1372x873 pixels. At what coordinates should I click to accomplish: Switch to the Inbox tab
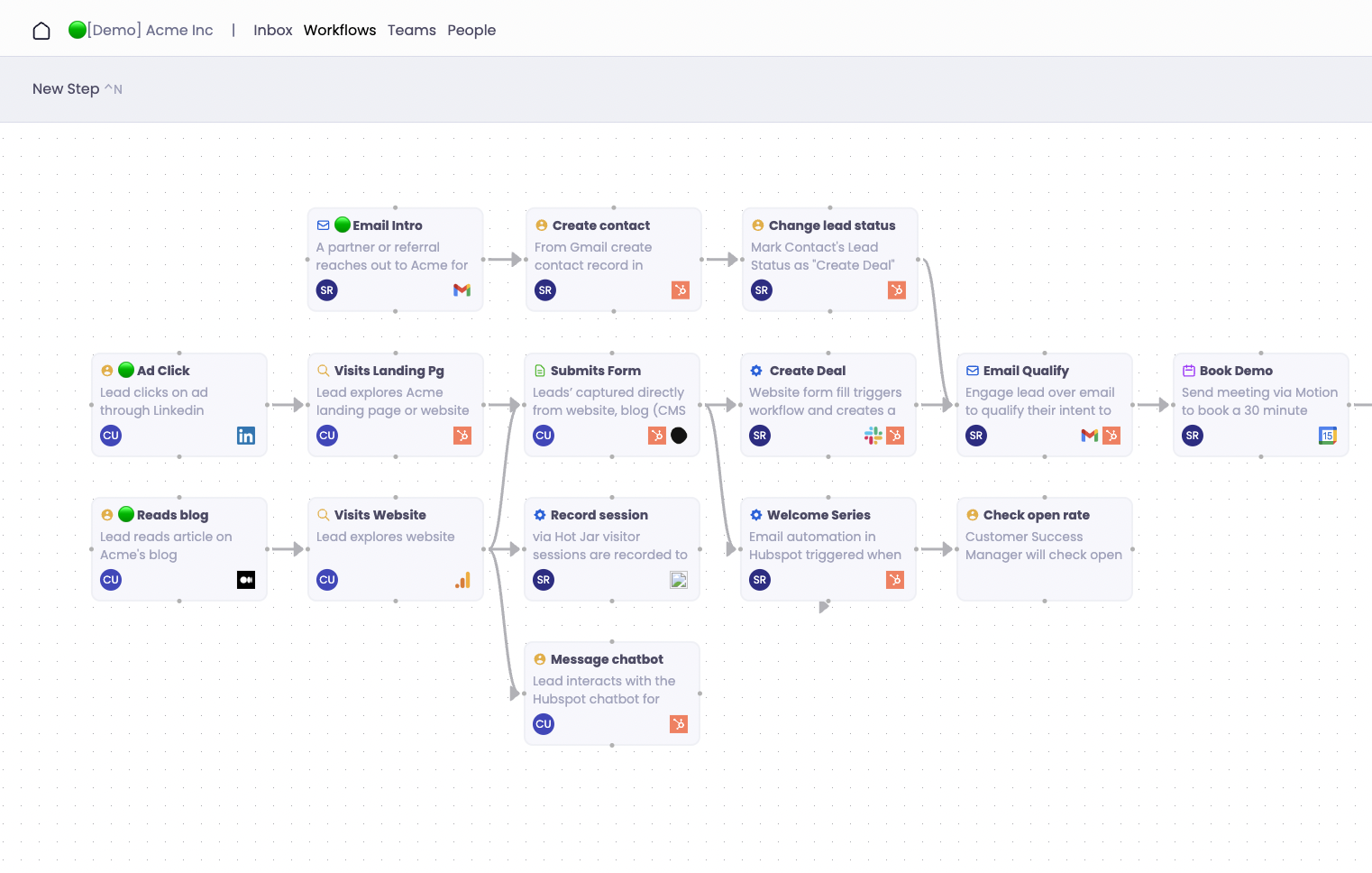pos(273,30)
